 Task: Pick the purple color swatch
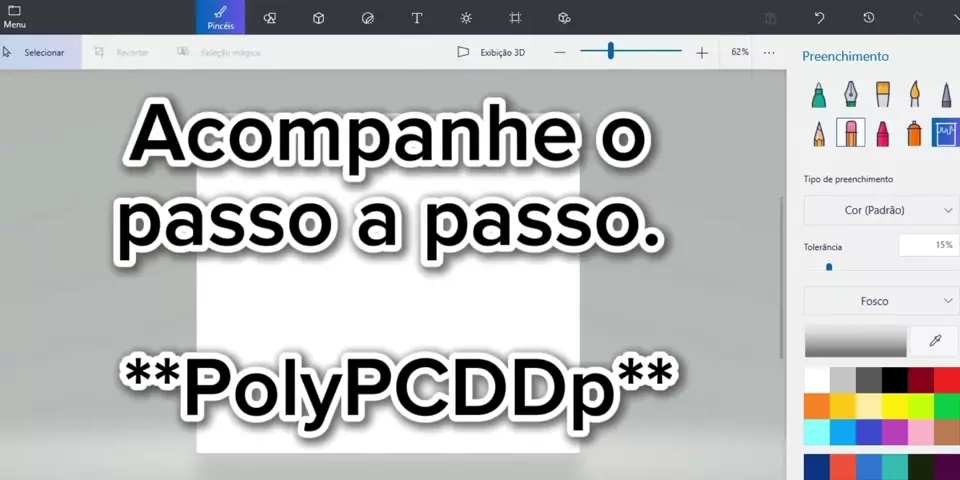[x=895, y=432]
